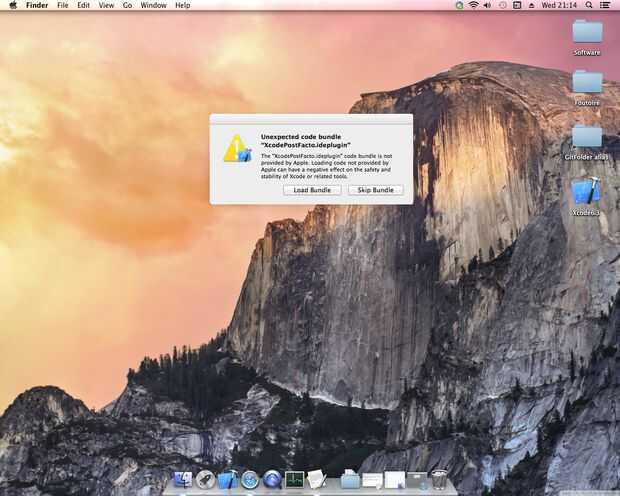Click the volume icon in menu bar

(x=488, y=5)
